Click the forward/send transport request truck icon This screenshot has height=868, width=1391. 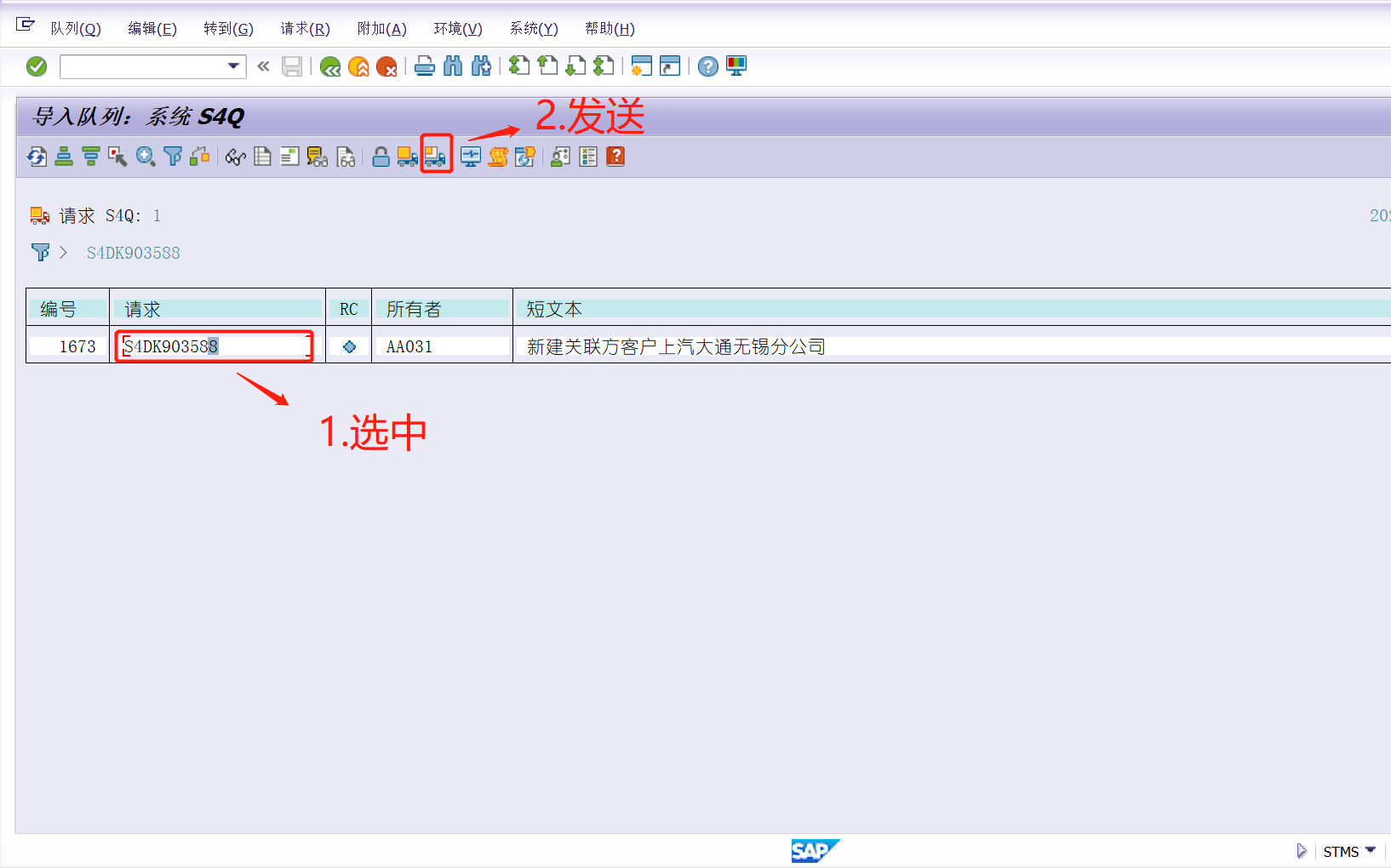click(x=436, y=156)
